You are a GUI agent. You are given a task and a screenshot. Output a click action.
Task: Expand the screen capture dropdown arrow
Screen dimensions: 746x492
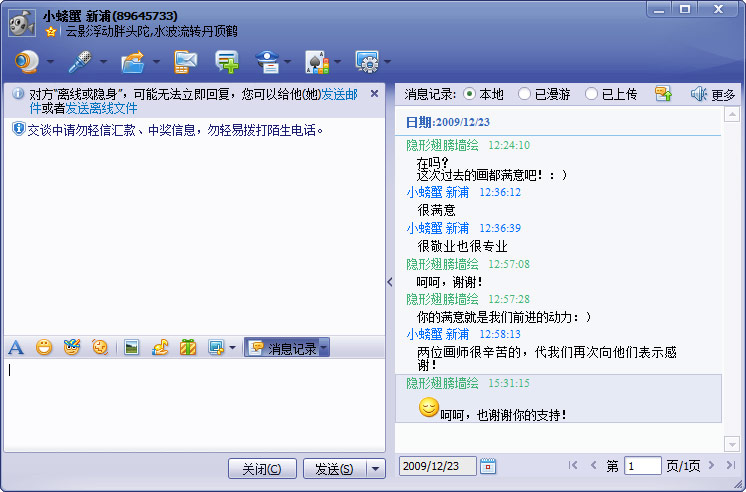(x=232, y=348)
